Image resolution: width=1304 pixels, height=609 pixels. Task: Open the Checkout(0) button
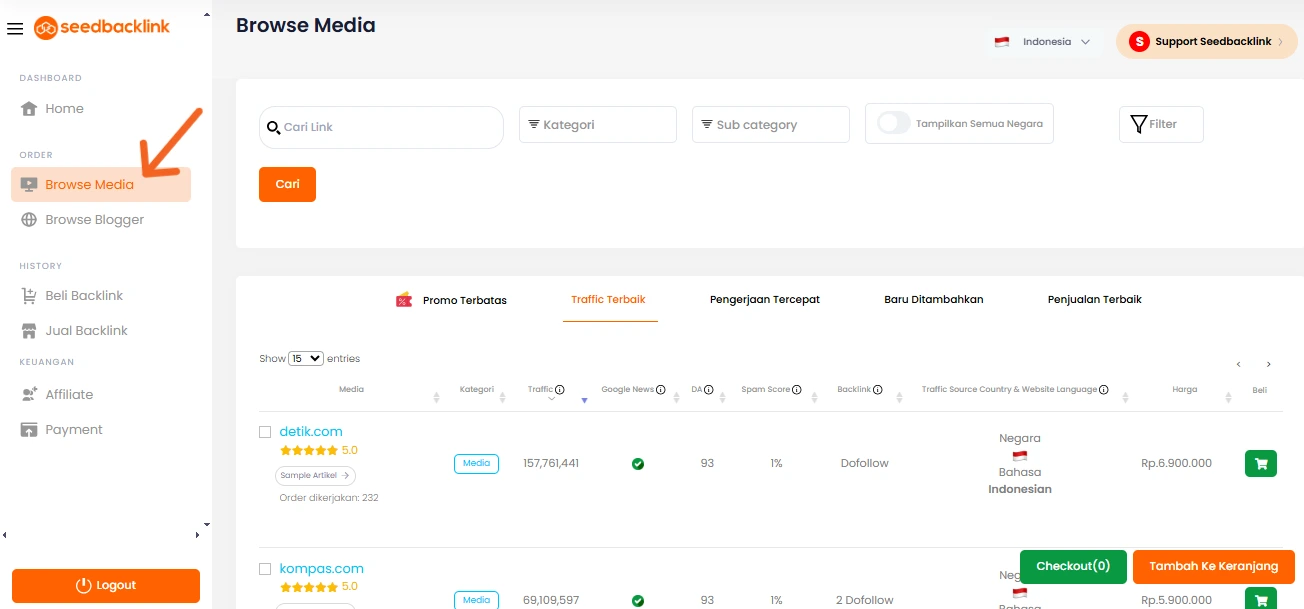1073,566
